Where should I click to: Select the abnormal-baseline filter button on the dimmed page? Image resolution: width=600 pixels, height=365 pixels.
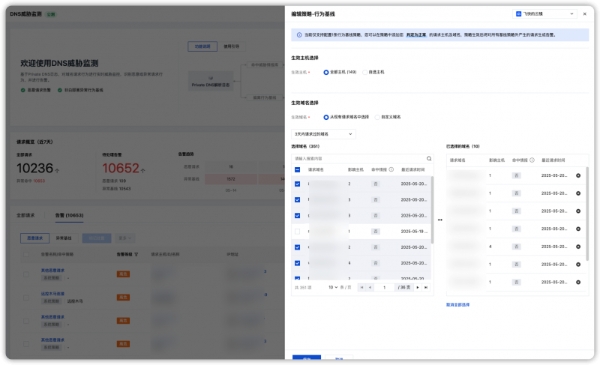point(64,238)
